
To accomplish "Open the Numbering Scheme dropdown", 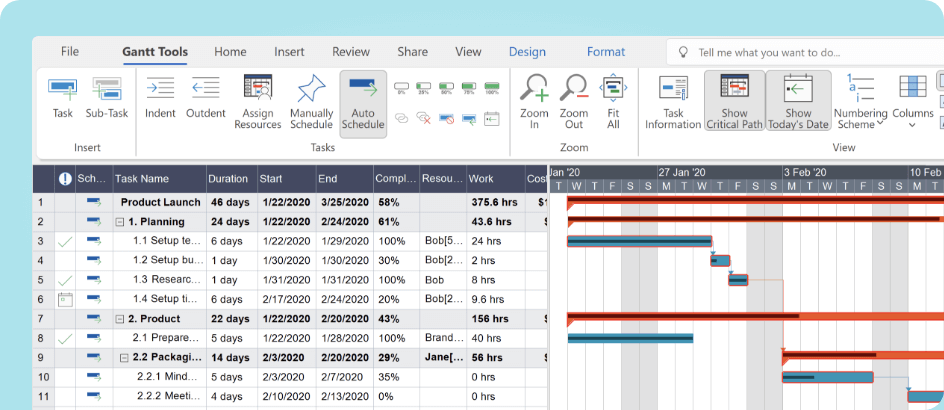I will tap(860, 102).
